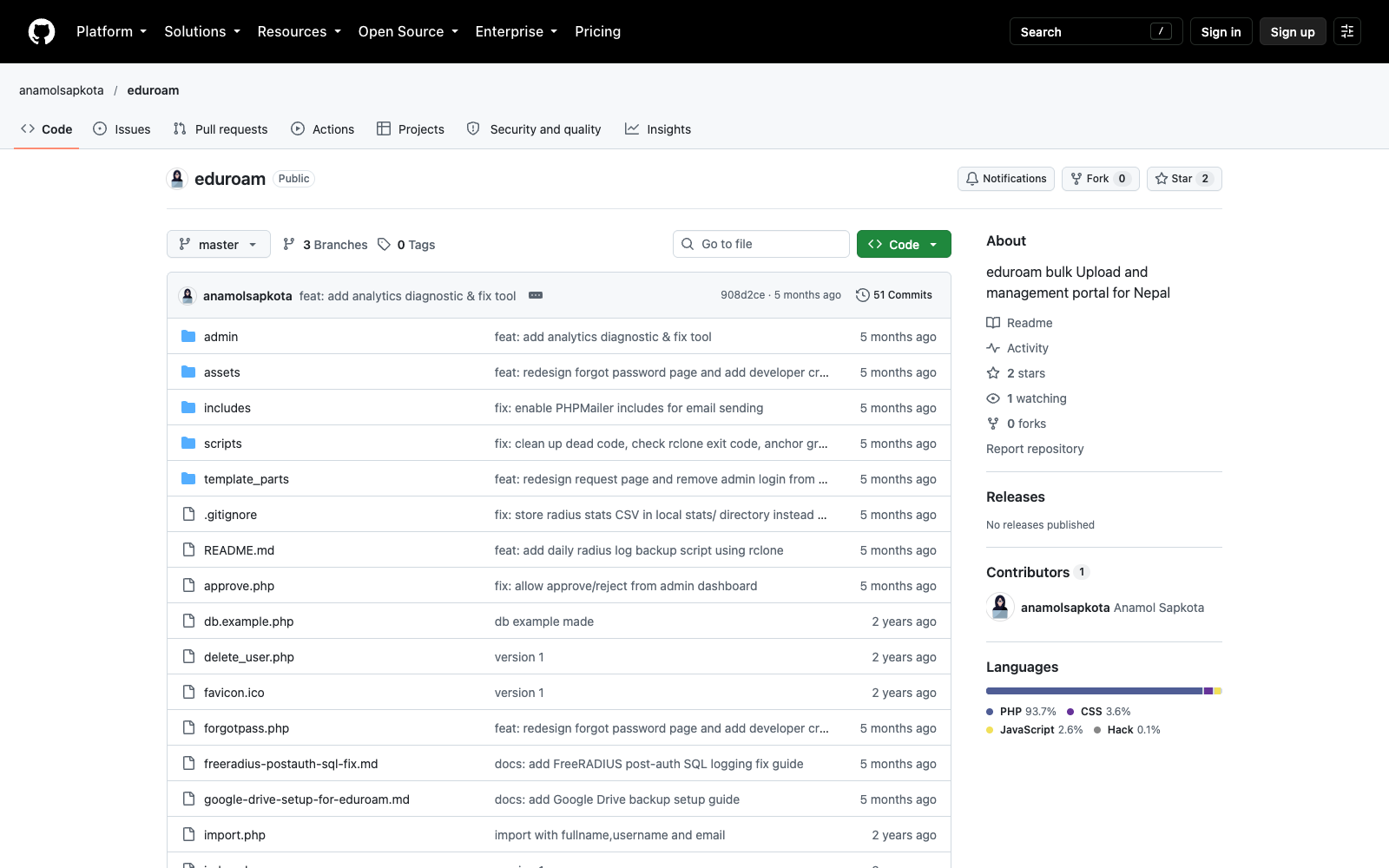Open commit message 'db example made'
1389x868 pixels.
[544, 621]
